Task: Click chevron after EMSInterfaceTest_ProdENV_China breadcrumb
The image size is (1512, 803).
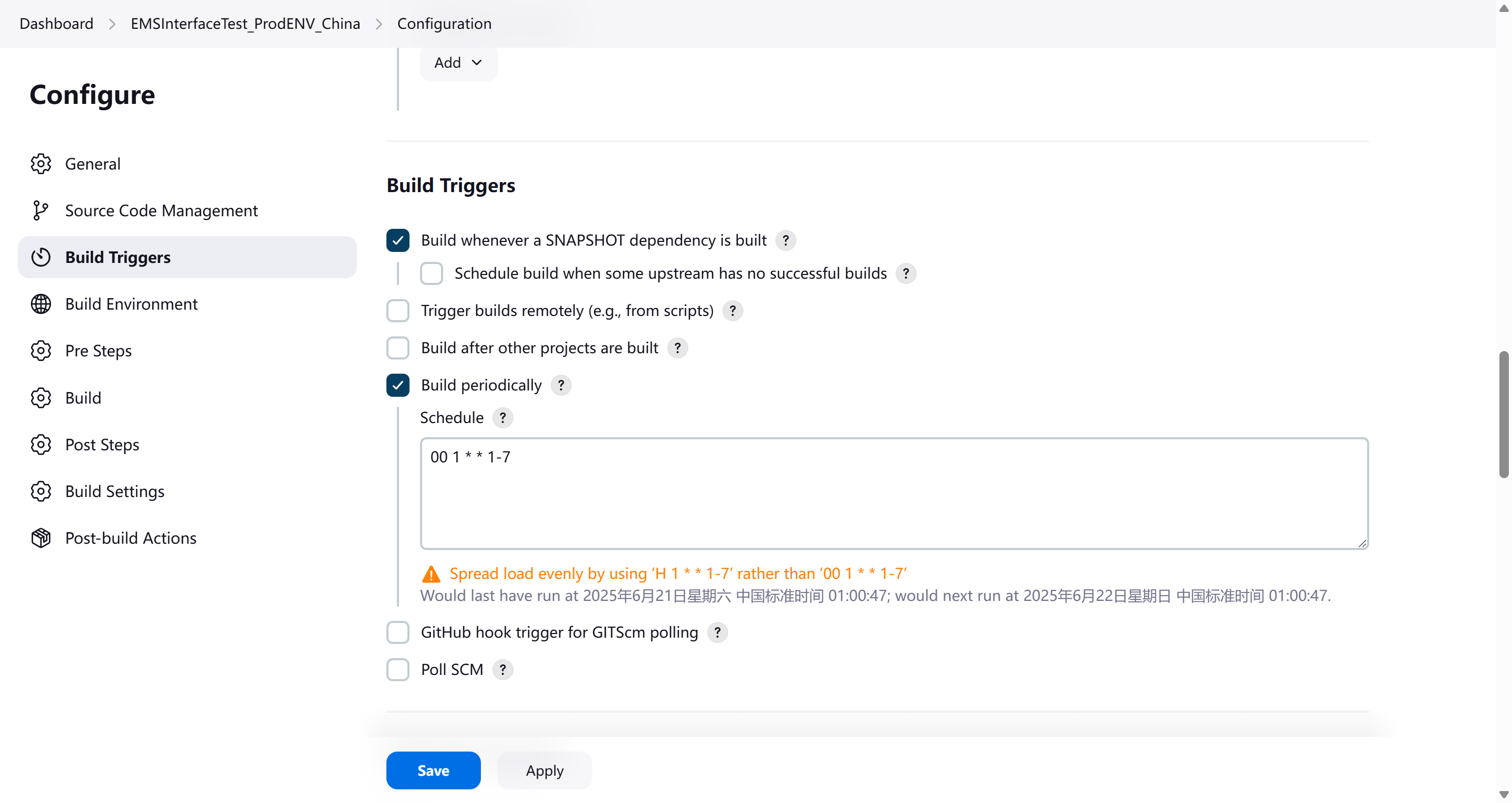Action: (379, 24)
